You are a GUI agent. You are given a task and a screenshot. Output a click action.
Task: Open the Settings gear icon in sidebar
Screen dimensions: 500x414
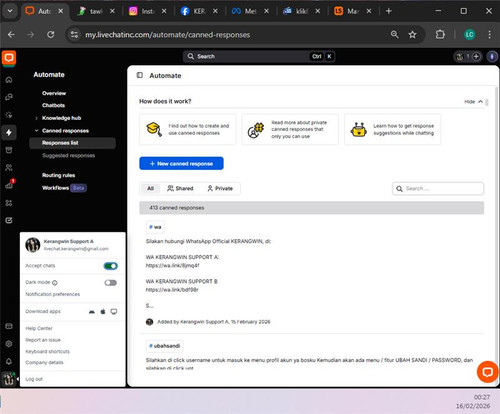coord(9,344)
